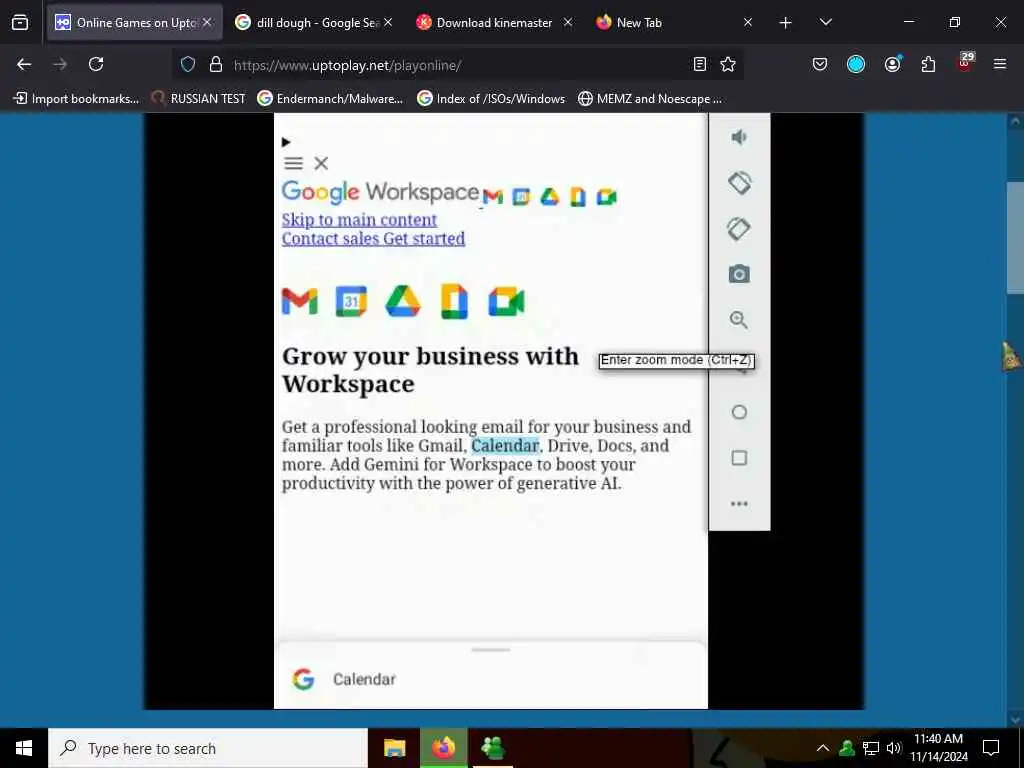Click the large Google Docs icon
Image resolution: width=1024 pixels, height=768 pixels.
[454, 302]
